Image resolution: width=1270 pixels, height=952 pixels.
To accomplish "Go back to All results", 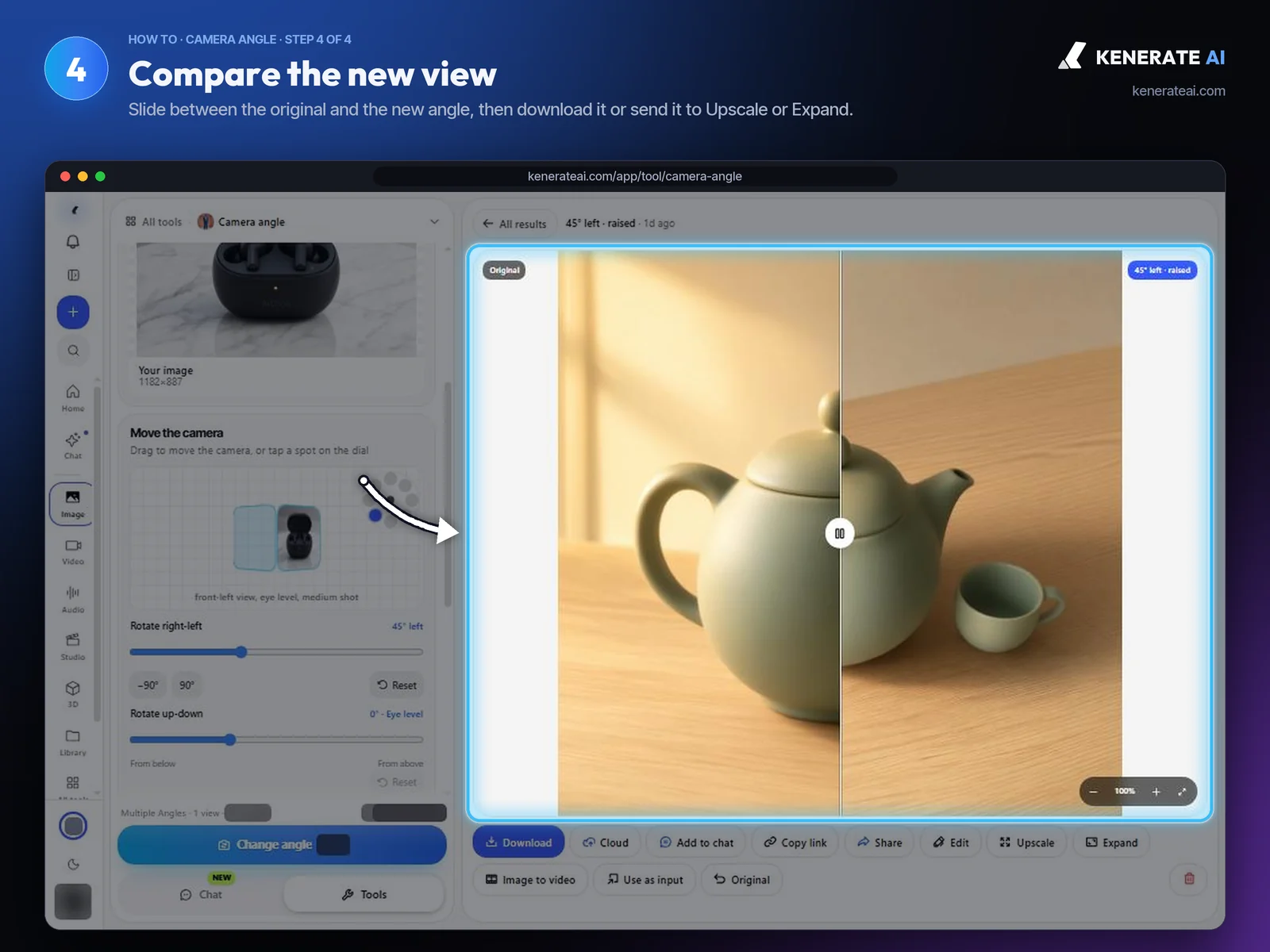I will click(x=514, y=224).
